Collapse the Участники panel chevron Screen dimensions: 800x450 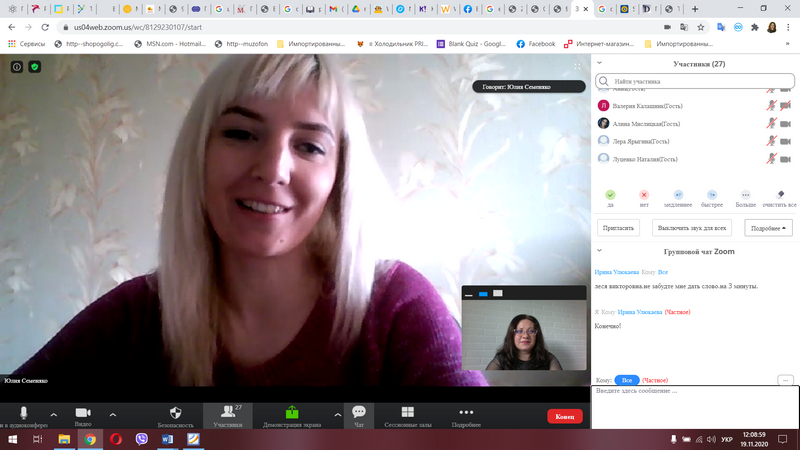[x=599, y=63]
